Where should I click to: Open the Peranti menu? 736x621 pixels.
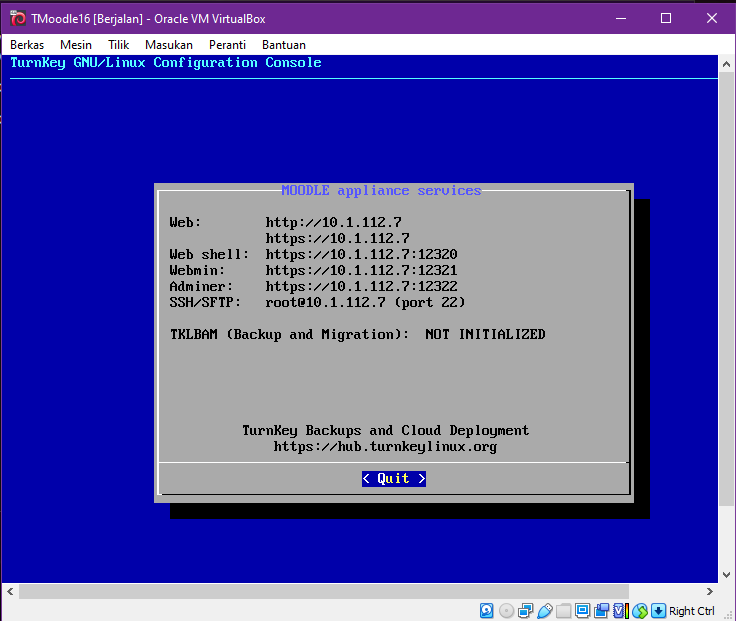click(227, 45)
